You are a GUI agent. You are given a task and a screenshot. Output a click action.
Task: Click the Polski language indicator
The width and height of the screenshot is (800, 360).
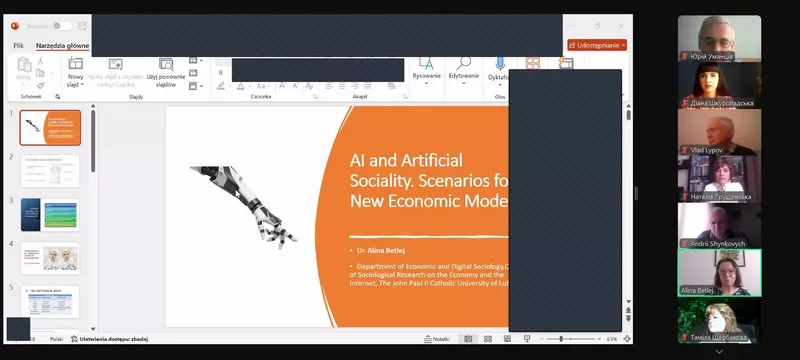click(x=56, y=339)
